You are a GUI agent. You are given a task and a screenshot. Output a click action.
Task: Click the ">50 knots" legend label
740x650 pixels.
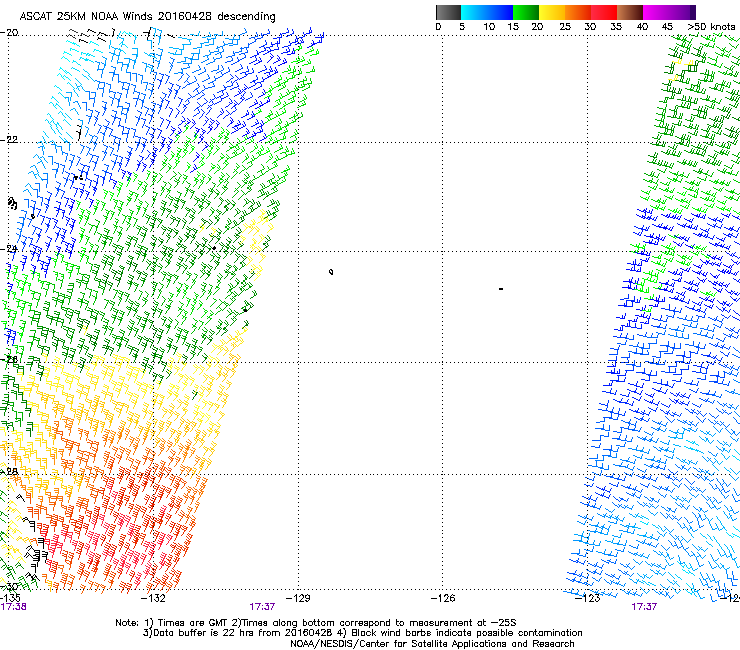click(x=711, y=27)
